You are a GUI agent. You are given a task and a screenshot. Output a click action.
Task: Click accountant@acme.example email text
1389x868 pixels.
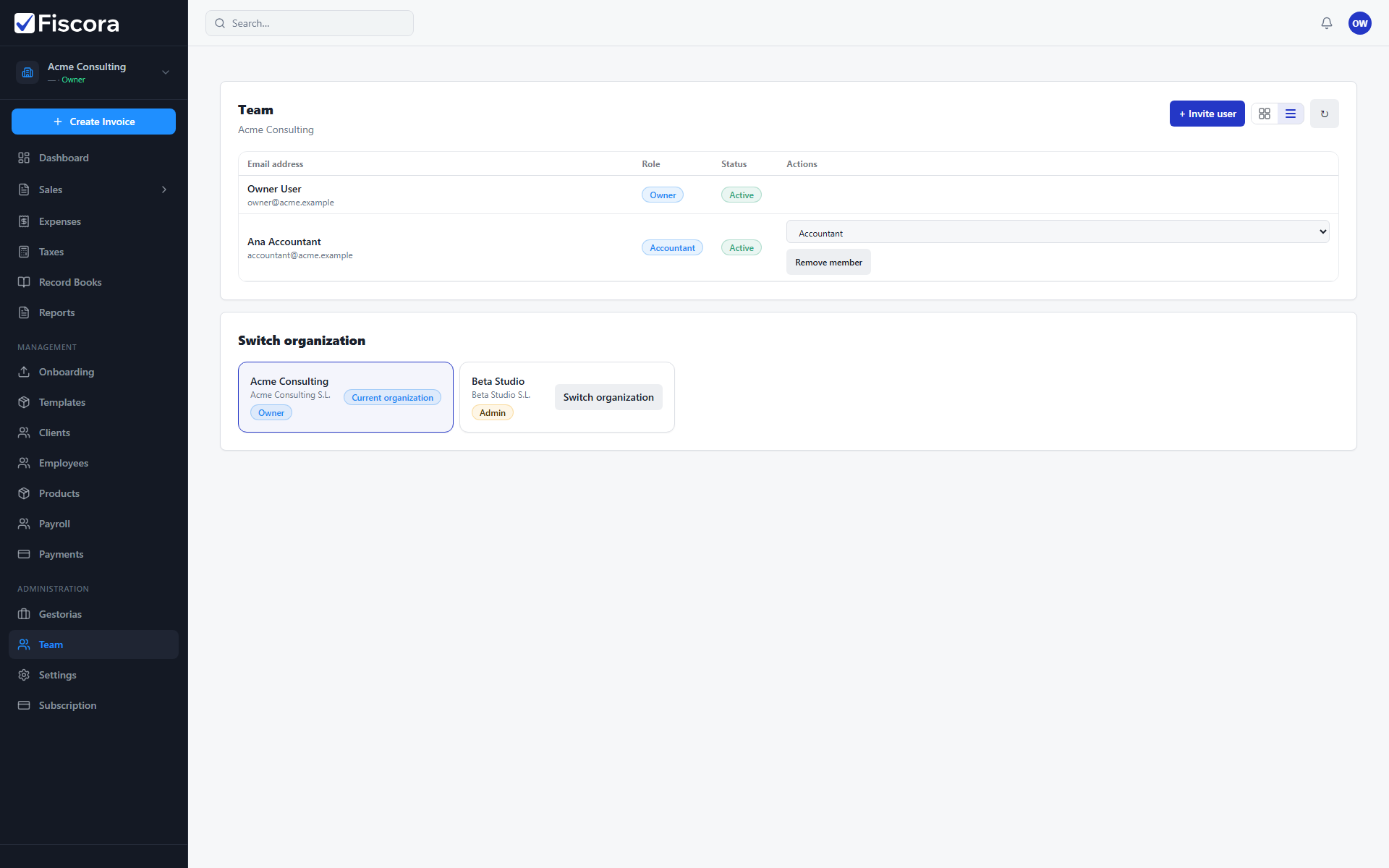click(x=300, y=255)
